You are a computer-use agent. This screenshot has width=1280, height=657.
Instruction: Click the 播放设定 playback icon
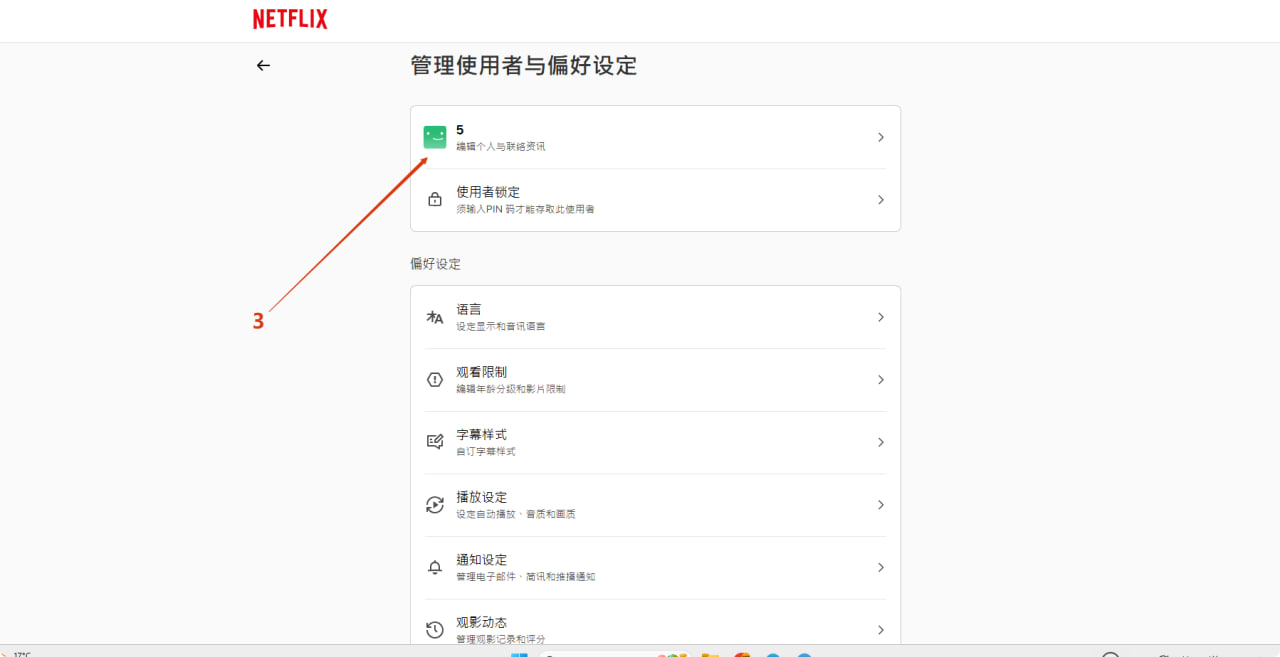coord(435,505)
